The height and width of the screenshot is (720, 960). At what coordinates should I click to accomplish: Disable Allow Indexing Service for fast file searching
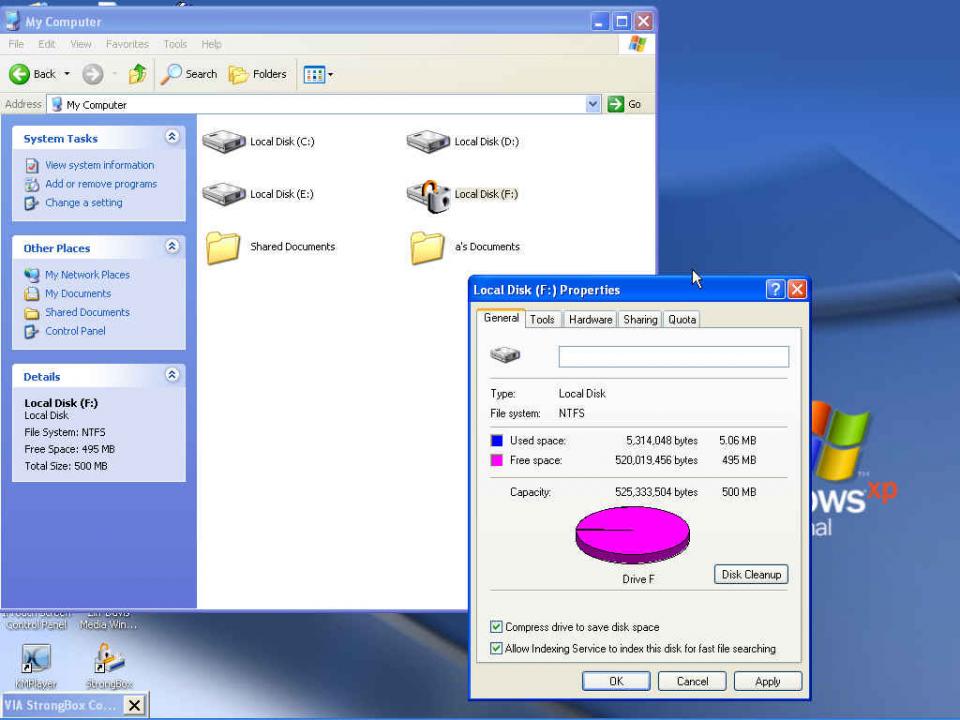[496, 648]
